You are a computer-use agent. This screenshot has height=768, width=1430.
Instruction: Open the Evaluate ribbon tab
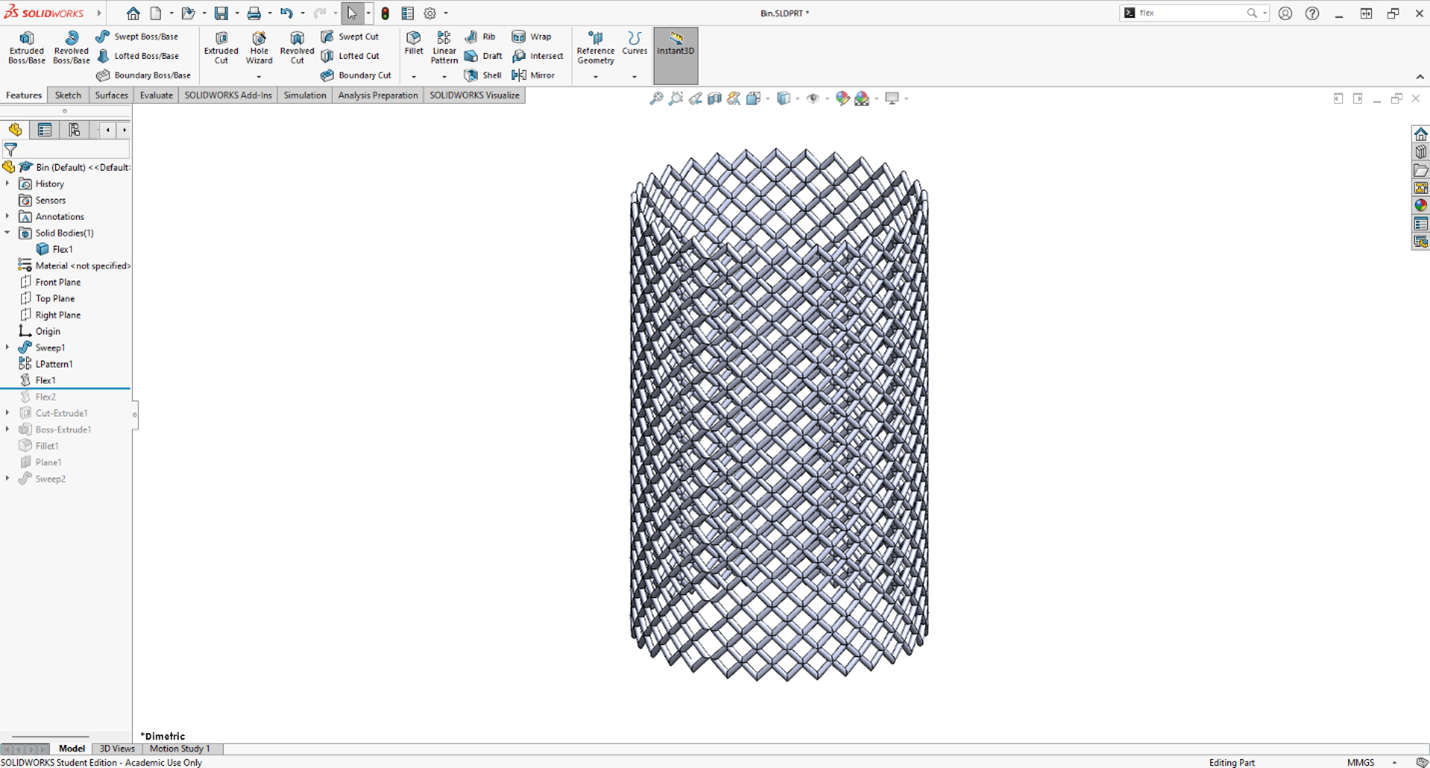pyautogui.click(x=156, y=95)
